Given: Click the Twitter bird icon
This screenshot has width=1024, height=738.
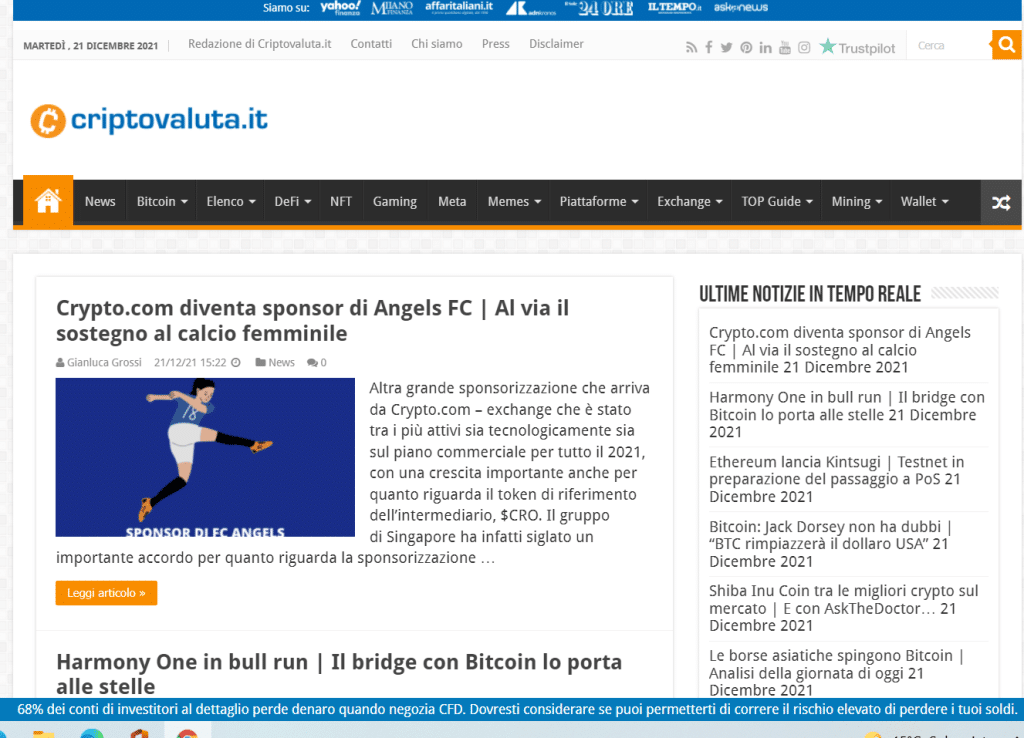Looking at the screenshot, I should [727, 46].
